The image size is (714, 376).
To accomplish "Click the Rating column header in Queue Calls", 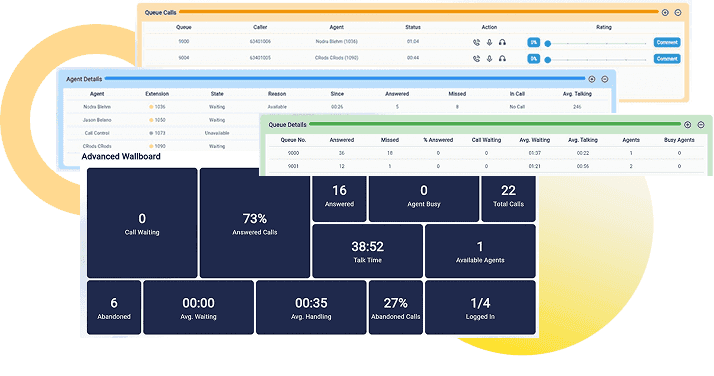I will tap(604, 27).
